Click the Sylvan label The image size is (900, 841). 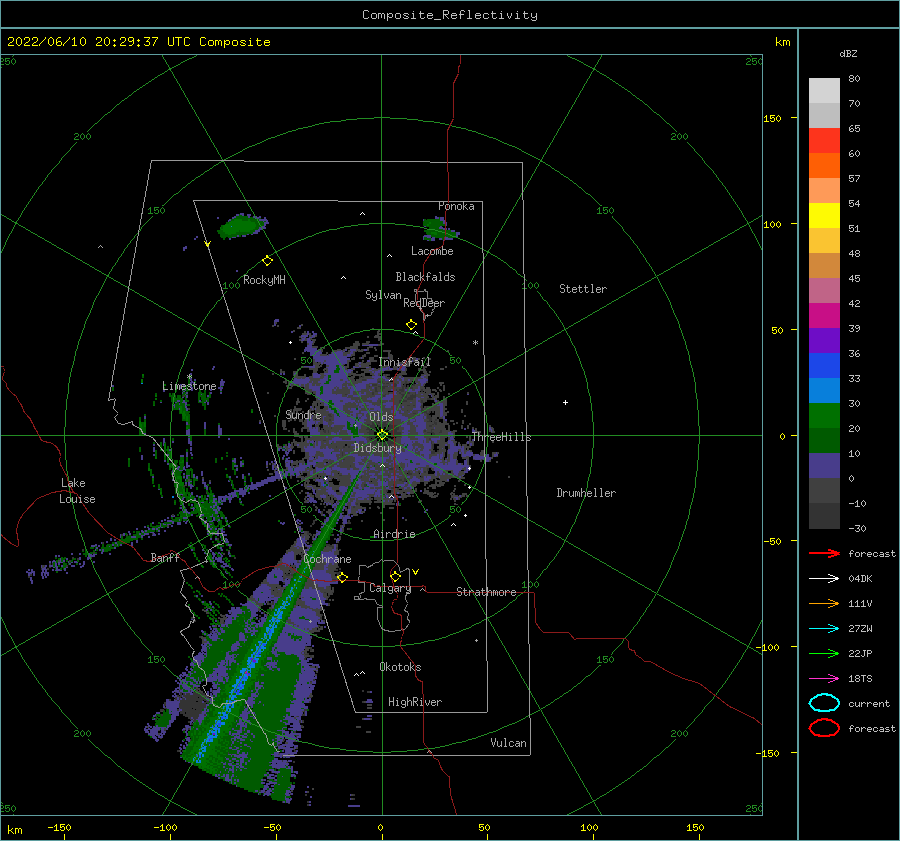(x=383, y=295)
